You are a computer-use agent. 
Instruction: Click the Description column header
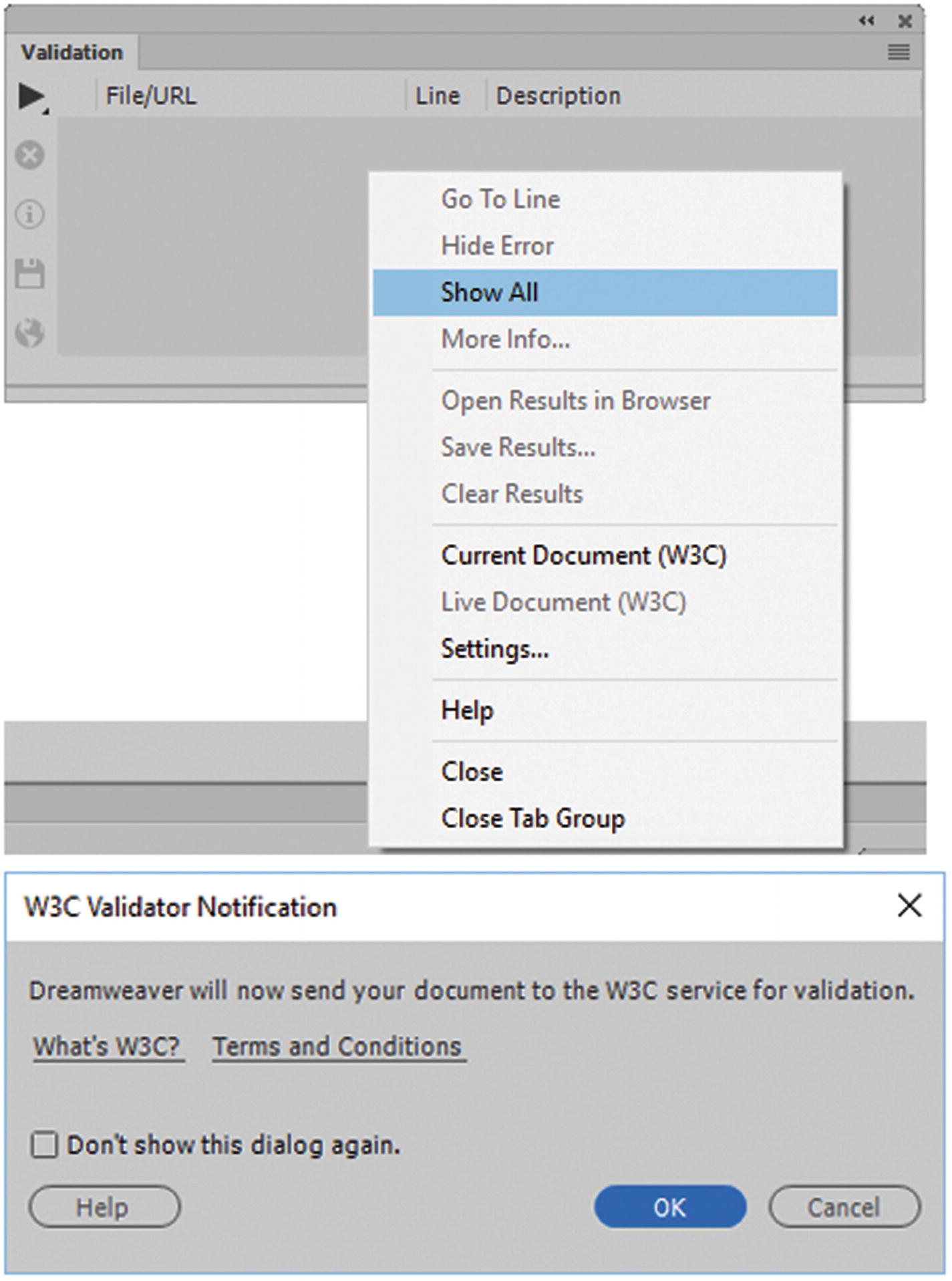coord(559,96)
